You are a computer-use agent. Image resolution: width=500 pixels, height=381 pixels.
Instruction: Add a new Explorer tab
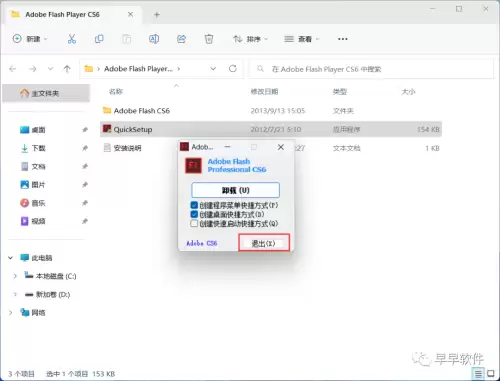(x=157, y=15)
